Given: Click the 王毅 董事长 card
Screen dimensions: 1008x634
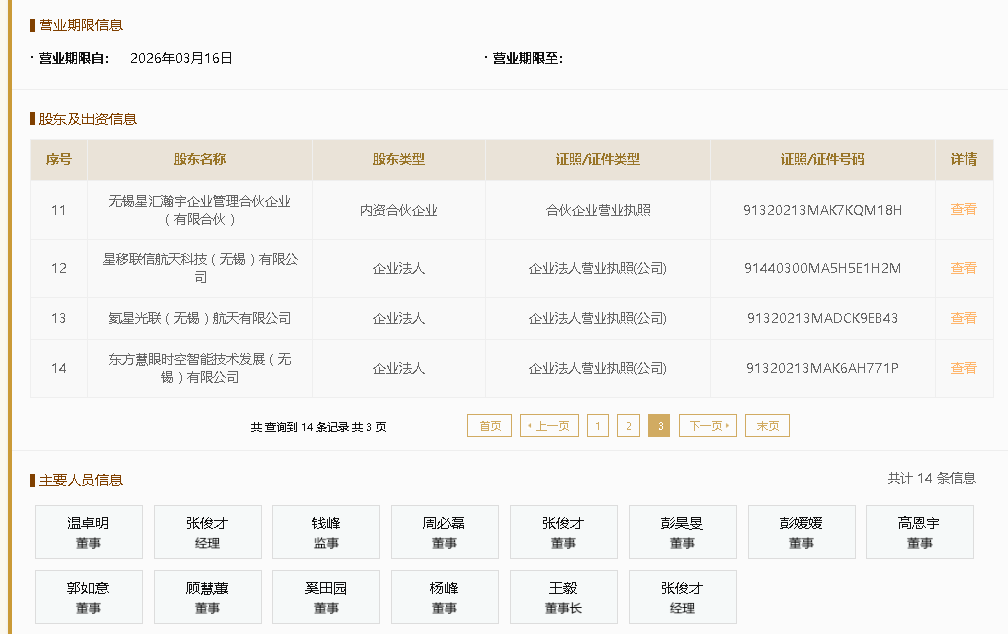Looking at the screenshot, I should [x=563, y=597].
